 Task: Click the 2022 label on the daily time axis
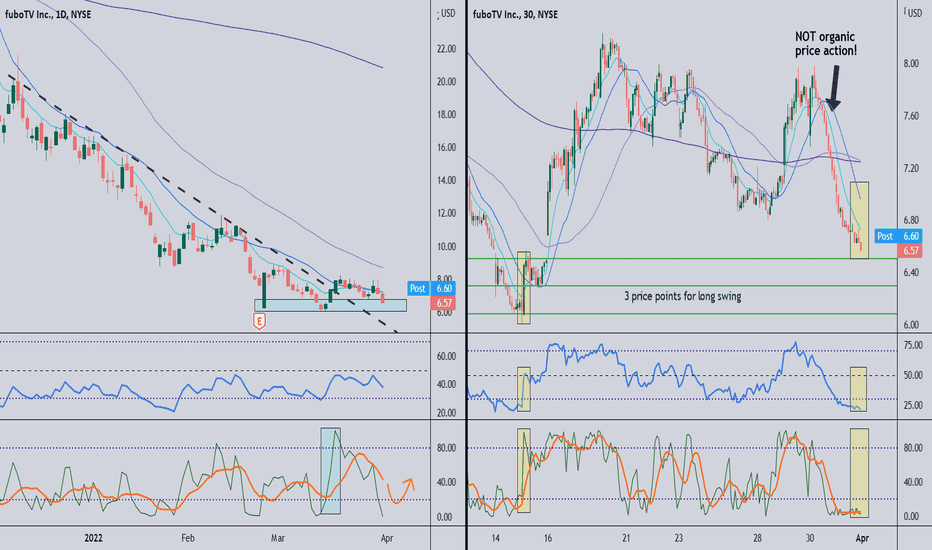pyautogui.click(x=93, y=538)
